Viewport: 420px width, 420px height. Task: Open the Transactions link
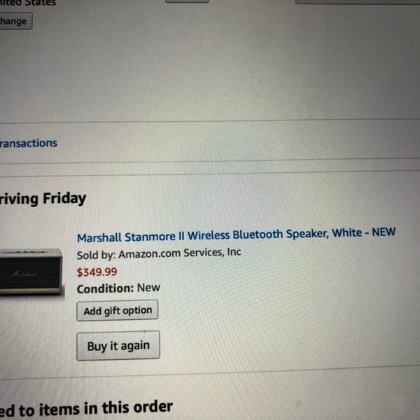point(28,143)
